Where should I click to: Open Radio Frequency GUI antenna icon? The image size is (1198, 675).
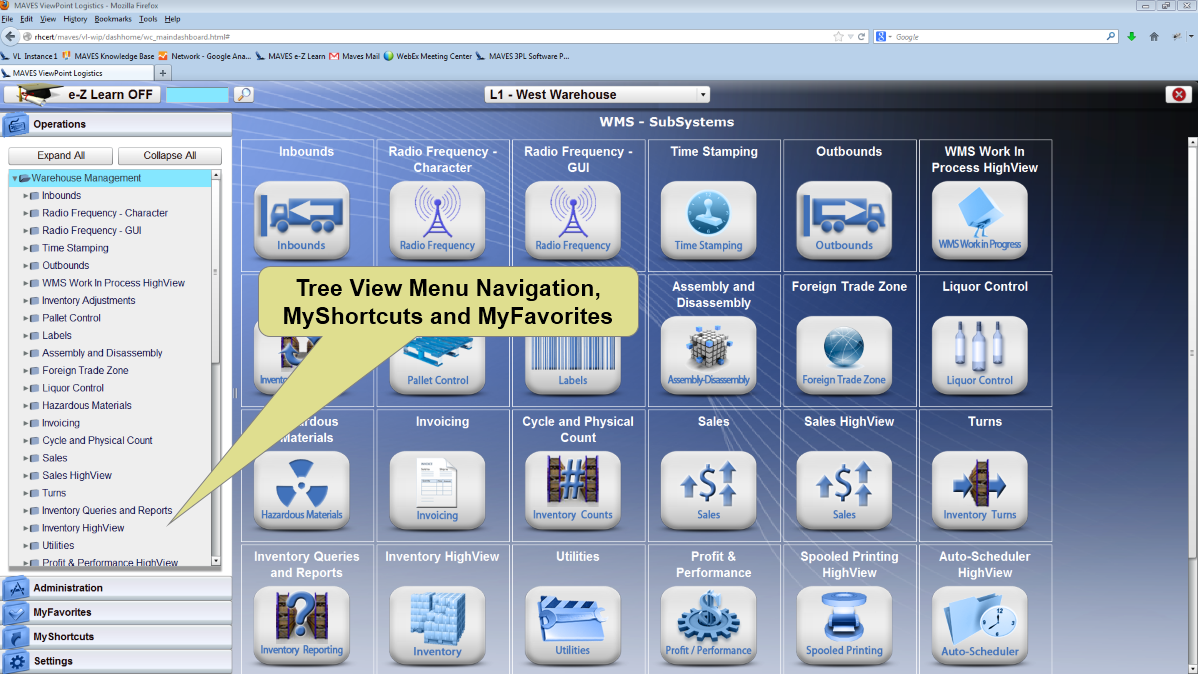[572, 220]
